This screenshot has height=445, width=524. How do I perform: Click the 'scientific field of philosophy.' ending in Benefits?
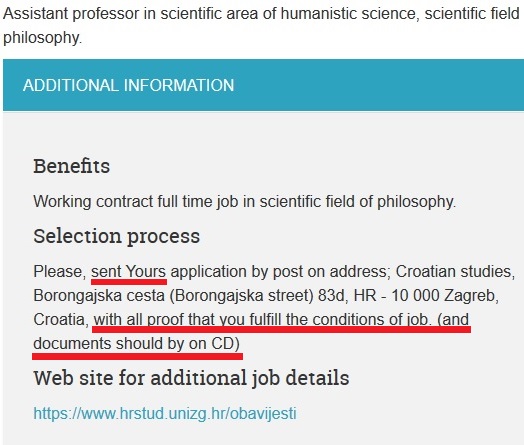[x=358, y=201]
